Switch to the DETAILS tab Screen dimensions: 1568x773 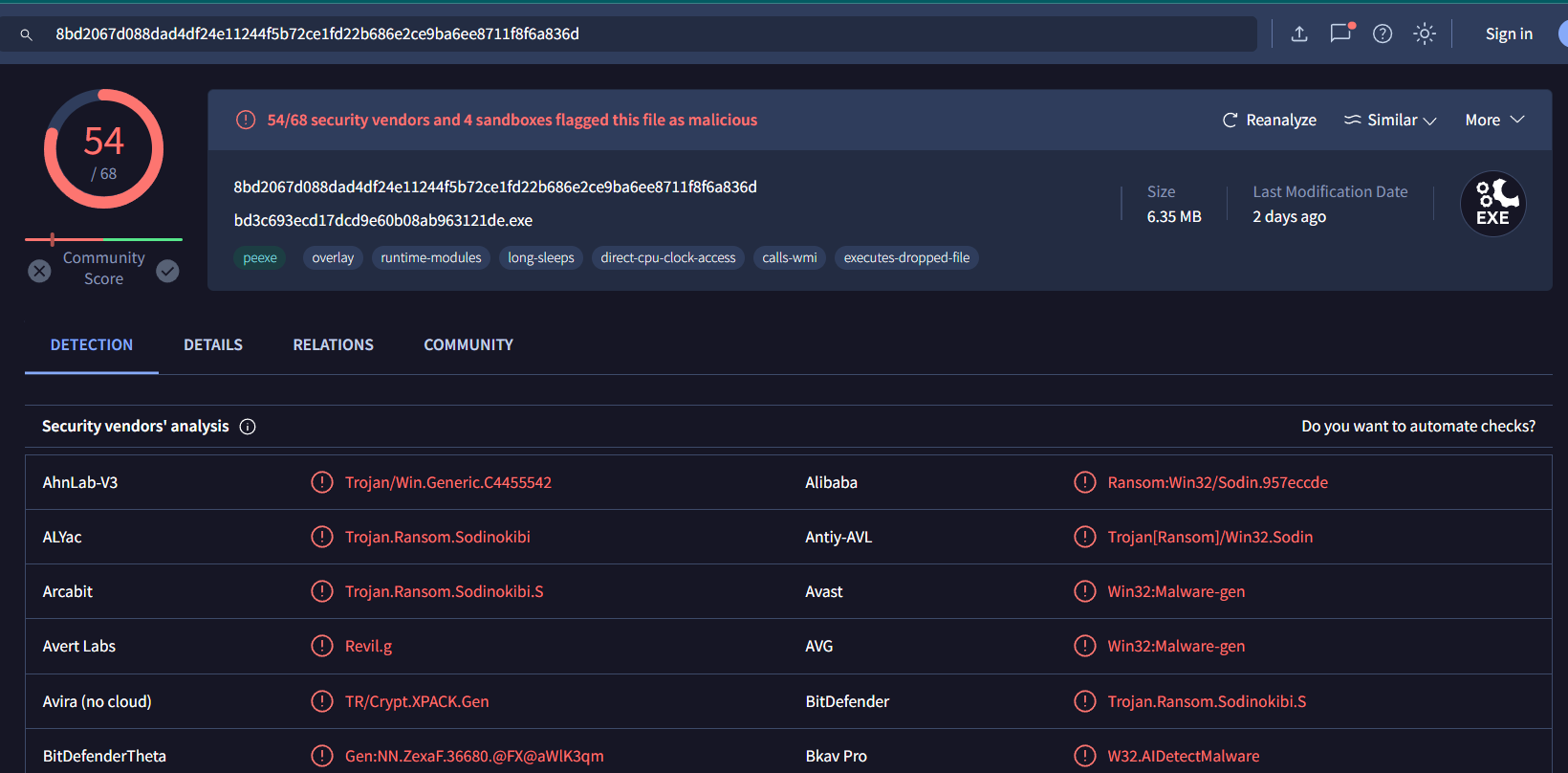click(213, 344)
